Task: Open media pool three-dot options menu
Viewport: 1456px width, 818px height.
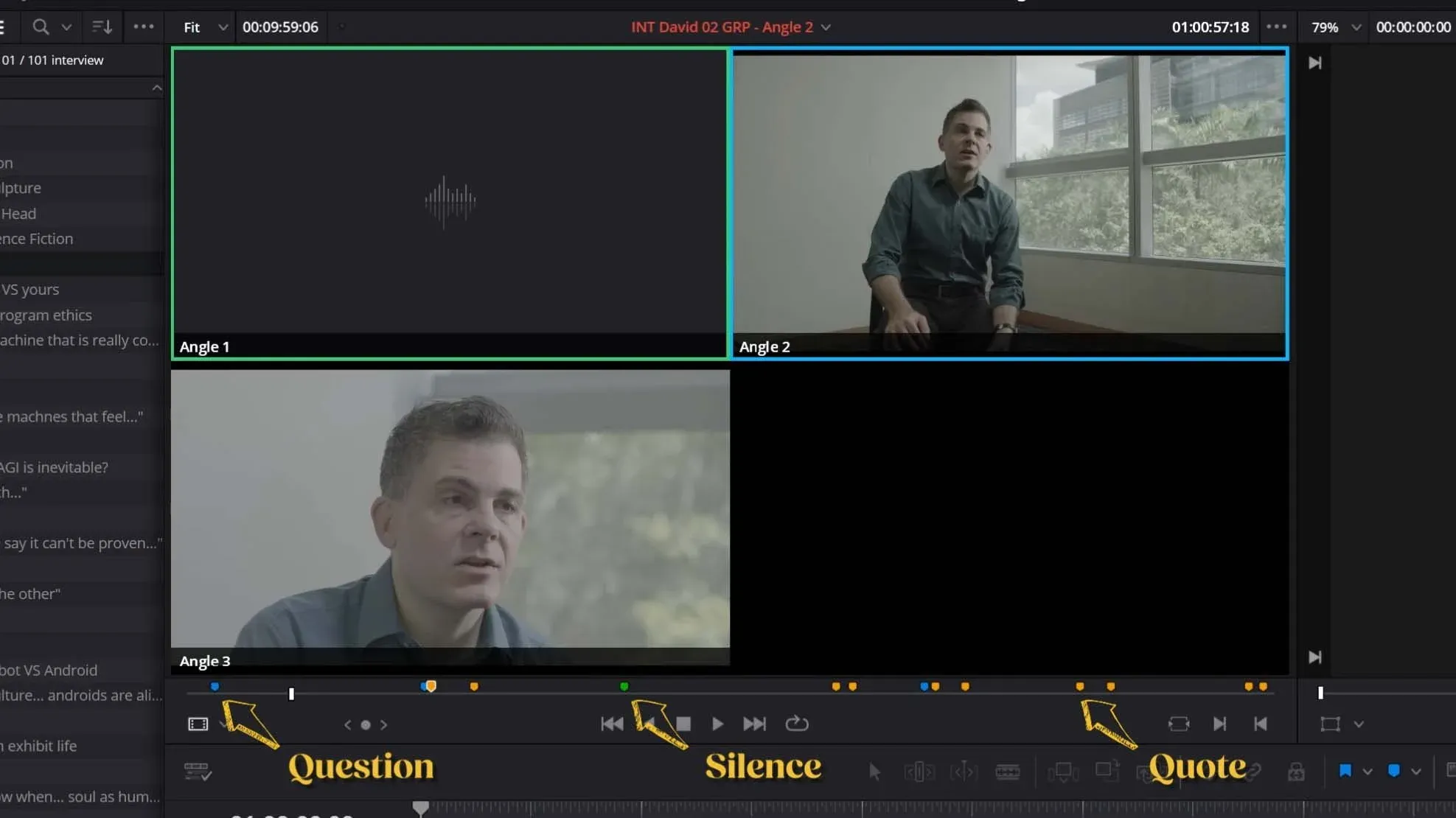Action: 144,27
